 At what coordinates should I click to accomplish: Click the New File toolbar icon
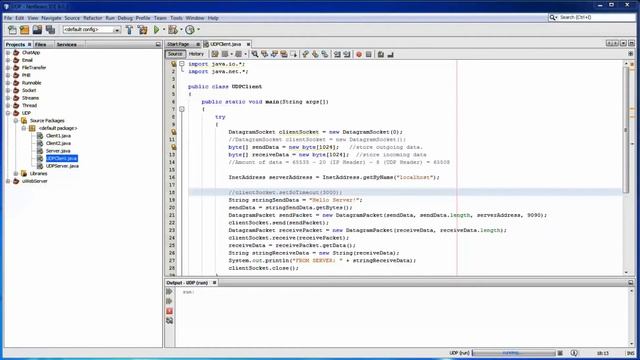12,29
